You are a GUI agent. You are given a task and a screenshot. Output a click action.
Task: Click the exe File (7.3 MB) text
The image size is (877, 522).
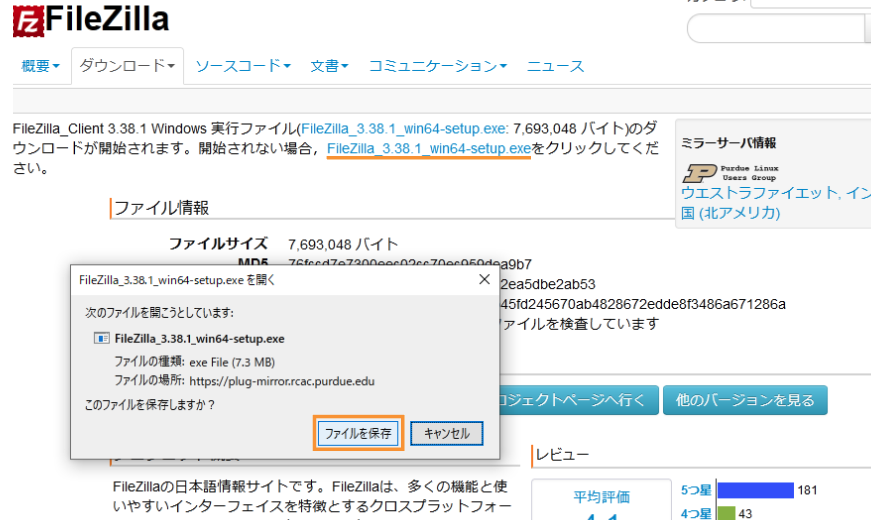coord(232,362)
